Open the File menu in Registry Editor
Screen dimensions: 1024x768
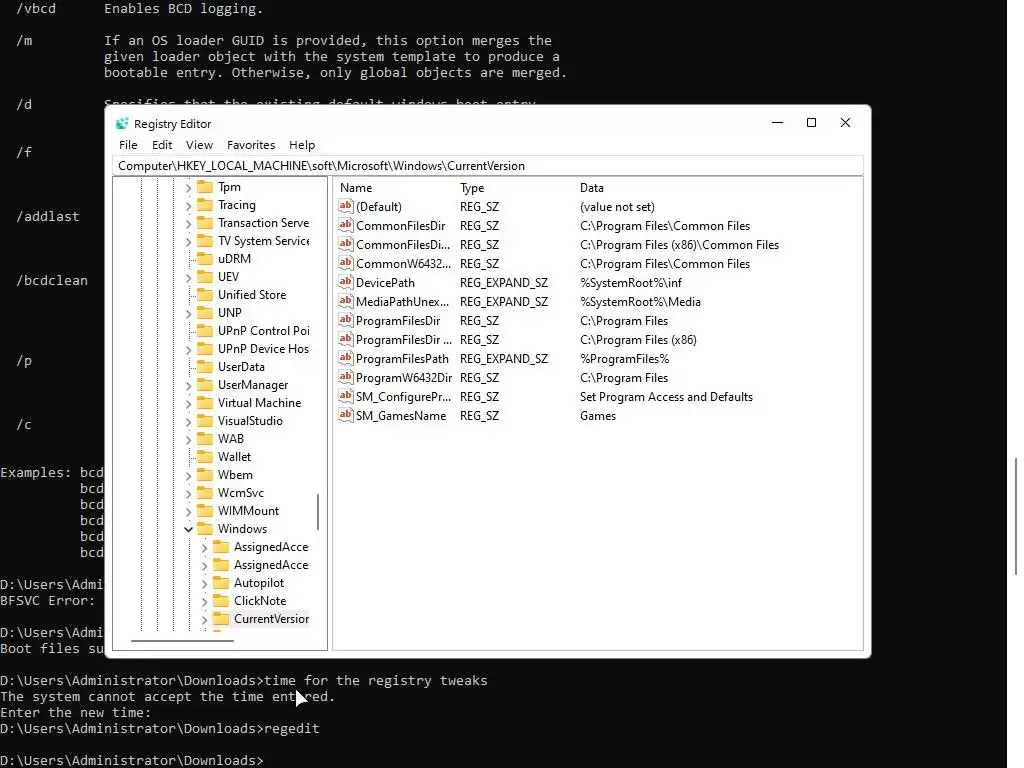pos(128,145)
